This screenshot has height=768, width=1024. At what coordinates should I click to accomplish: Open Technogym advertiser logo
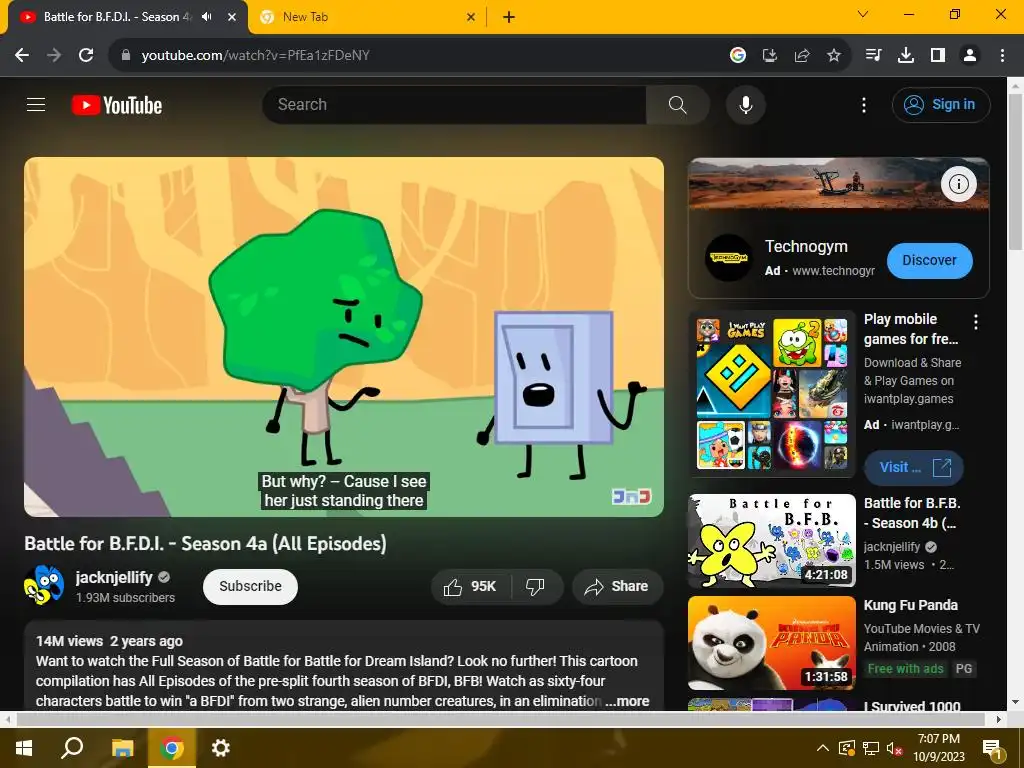[729, 257]
